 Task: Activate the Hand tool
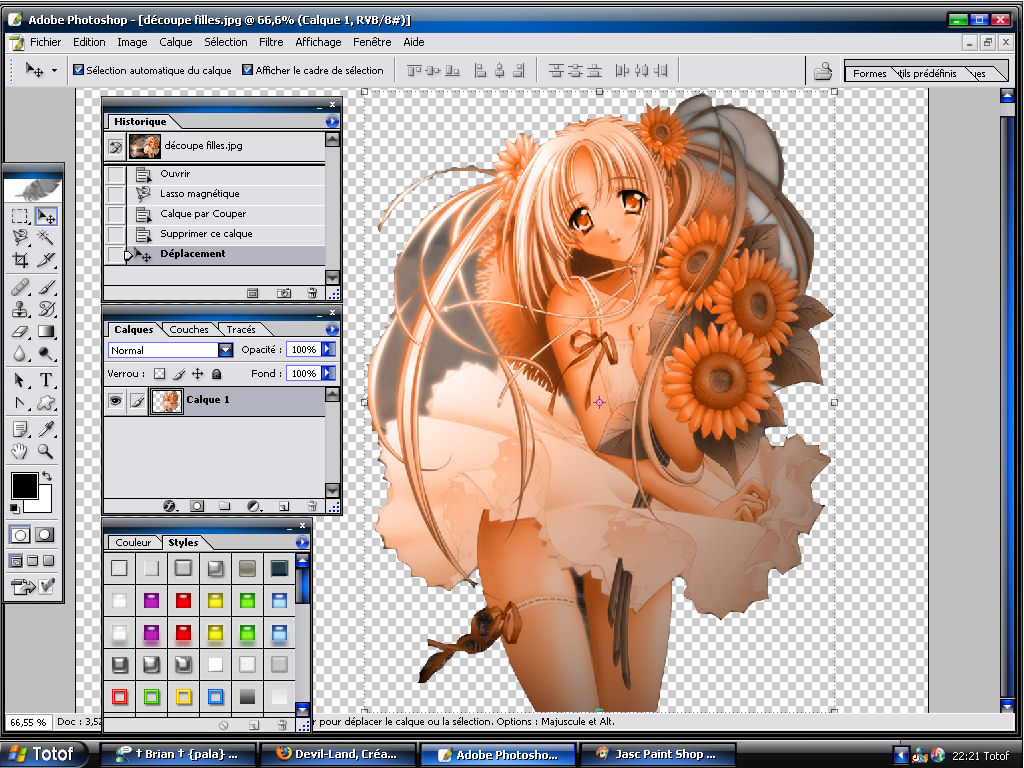pyautogui.click(x=20, y=451)
